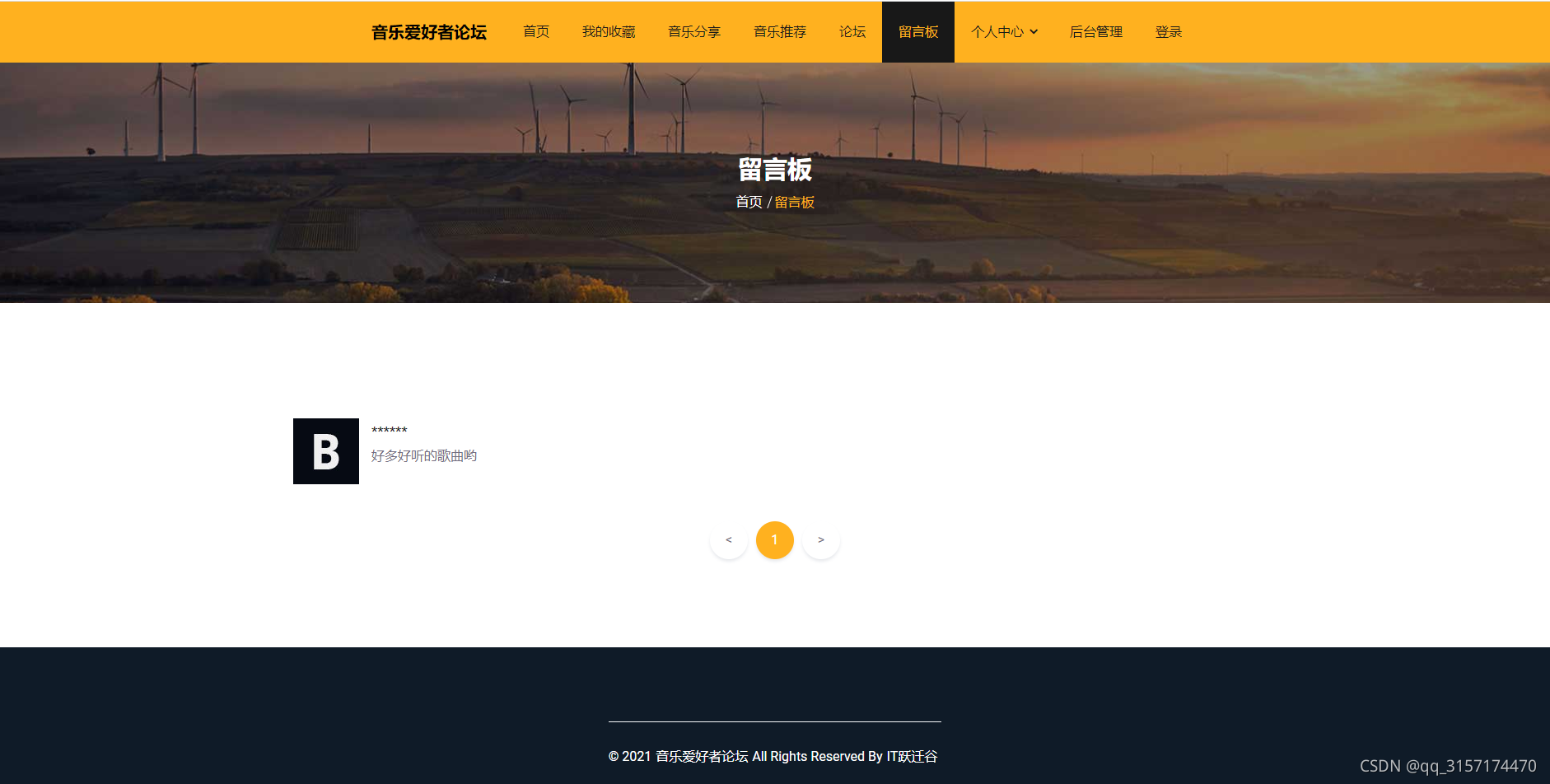The image size is (1550, 784).
Task: Click the 留言板 banner heading
Action: 775,170
